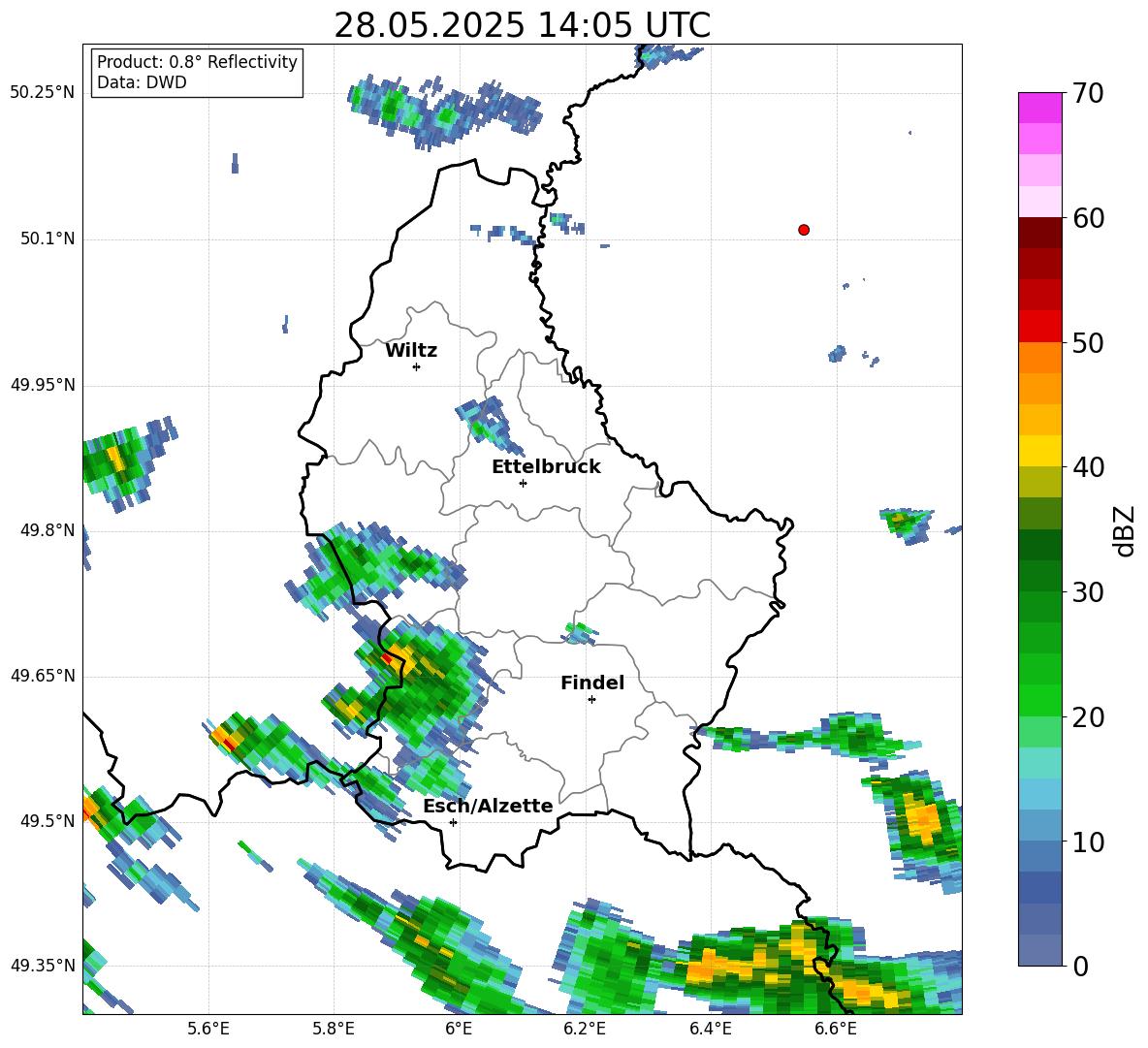This screenshot has width=1148, height=1048.
Task: Click the 50.1°N latitude label
Action: click(x=48, y=239)
